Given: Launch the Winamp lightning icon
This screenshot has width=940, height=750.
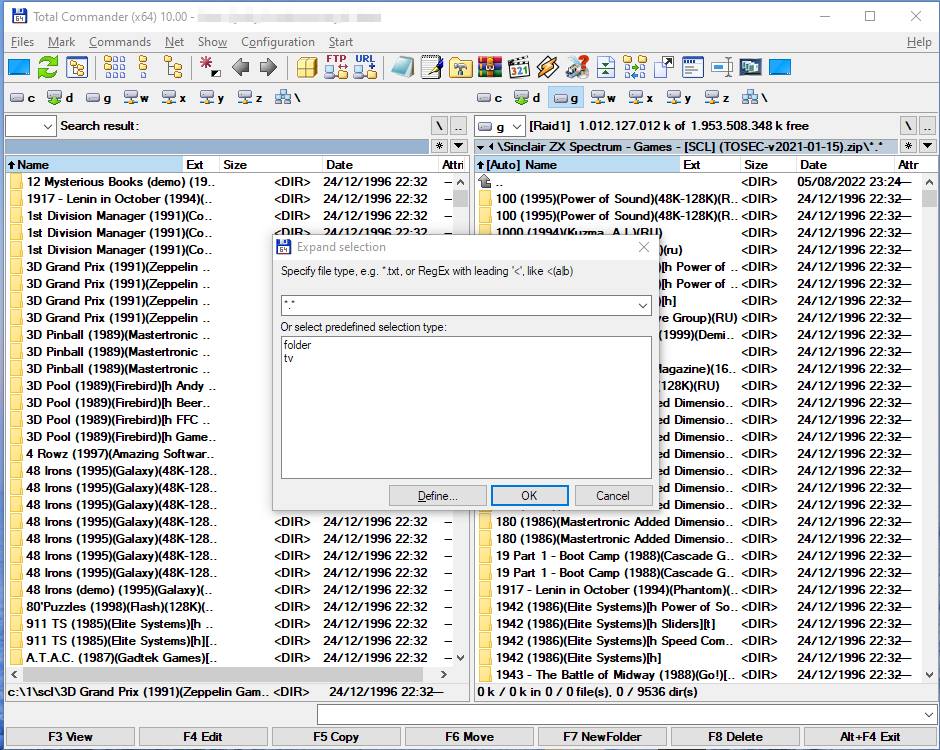Looking at the screenshot, I should [x=548, y=67].
